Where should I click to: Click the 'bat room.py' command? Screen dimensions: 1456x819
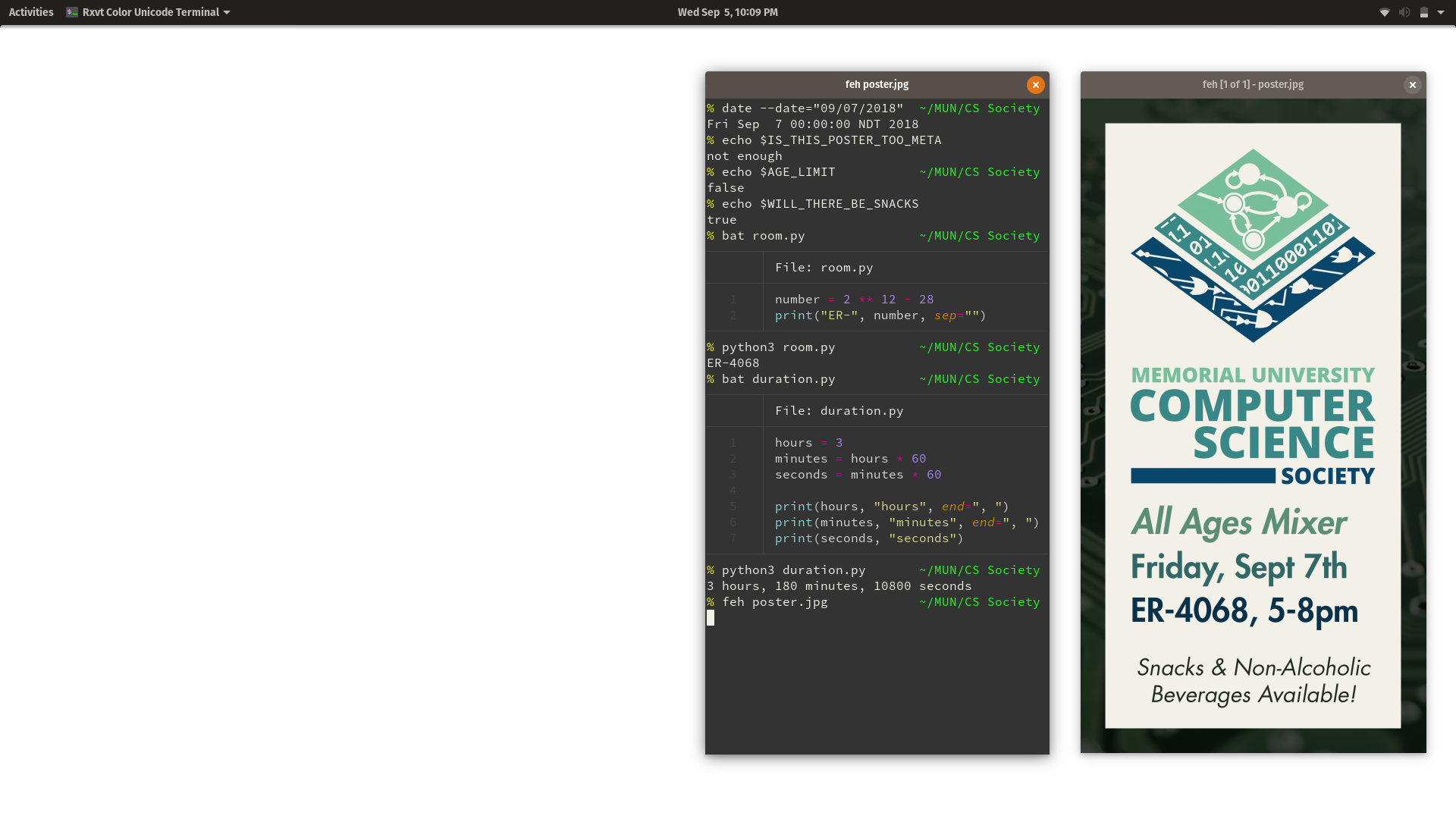coord(763,236)
